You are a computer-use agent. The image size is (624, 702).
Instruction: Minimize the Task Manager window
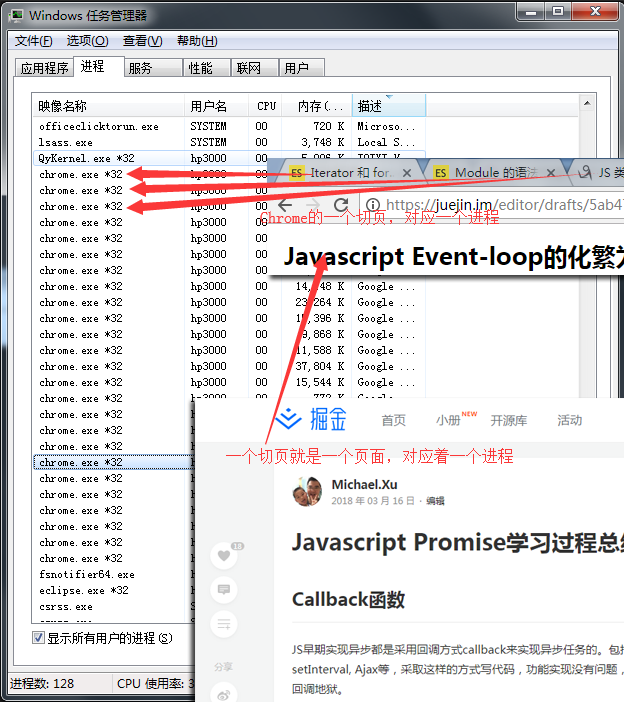pos(531,12)
